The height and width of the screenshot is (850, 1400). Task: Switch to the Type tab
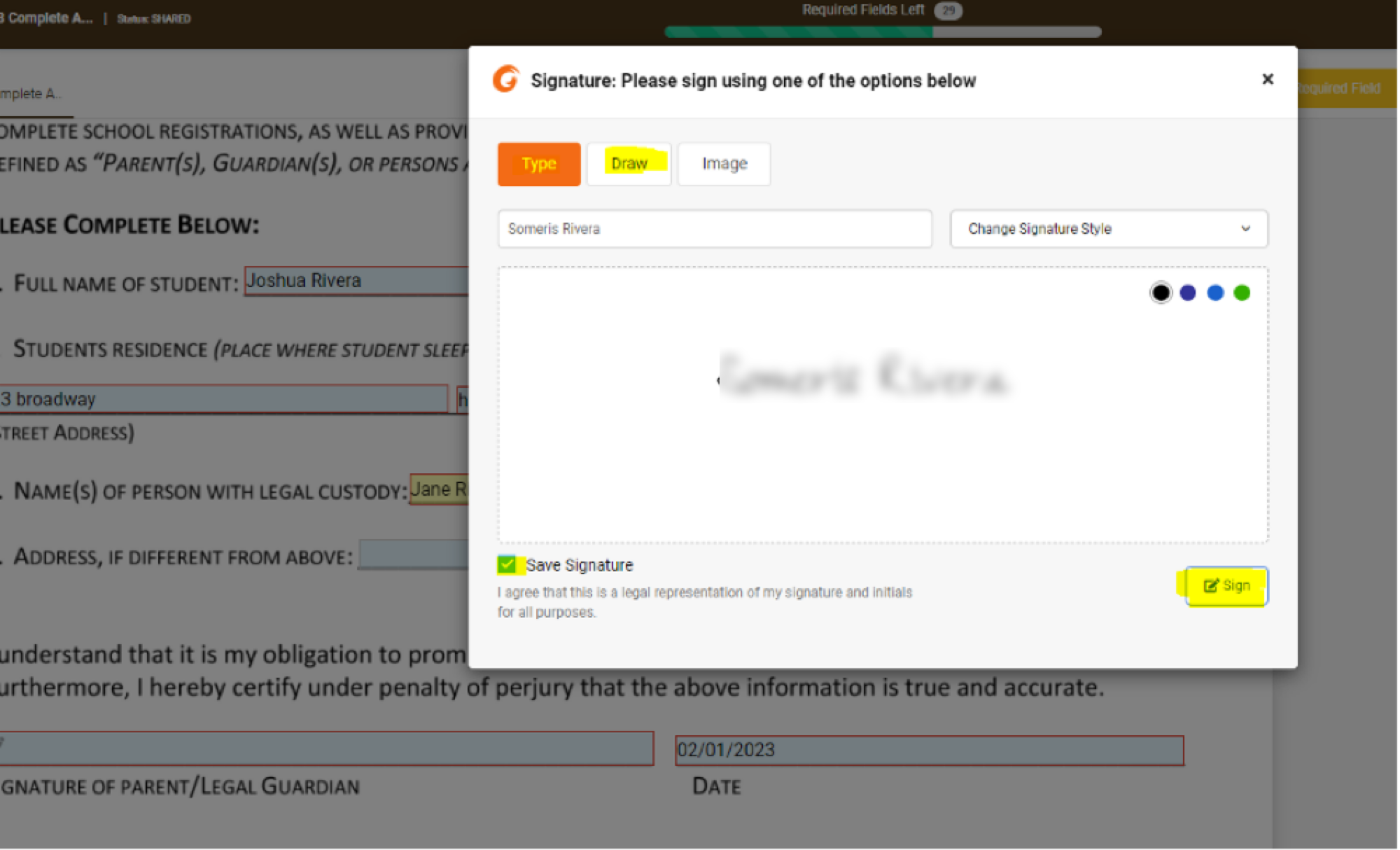coord(539,164)
